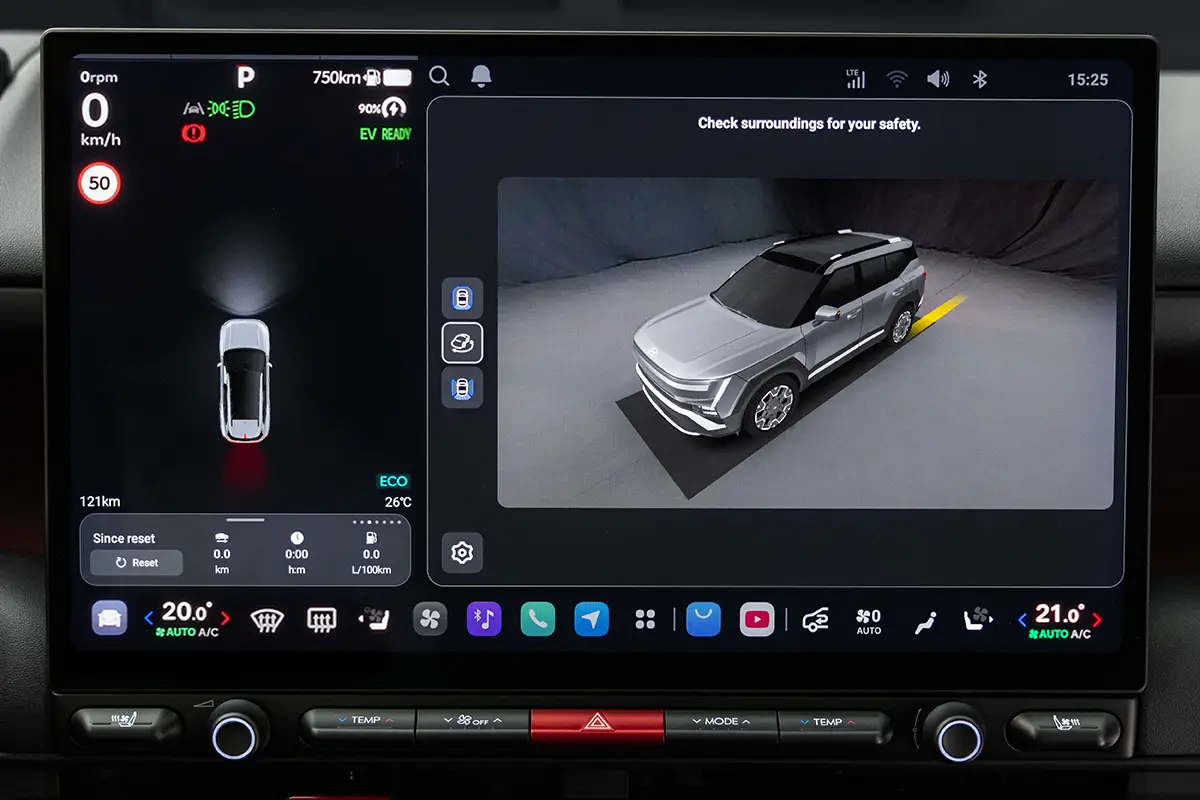
Task: Toggle front windshield defrost
Action: tap(266, 620)
